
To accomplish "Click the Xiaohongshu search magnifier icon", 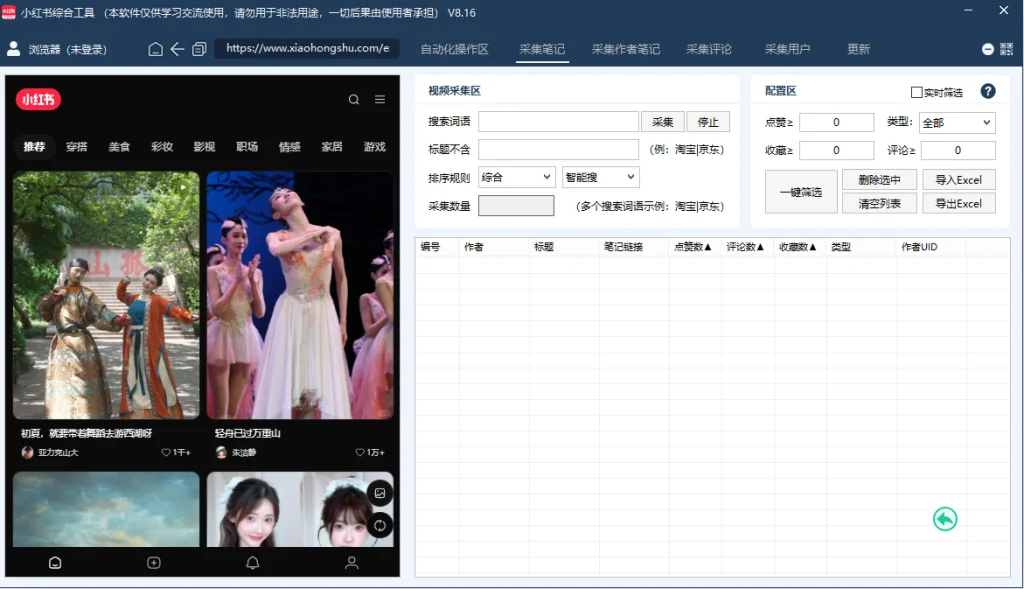I will coord(354,99).
